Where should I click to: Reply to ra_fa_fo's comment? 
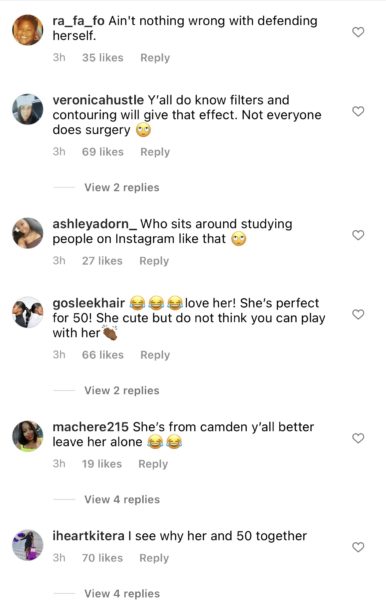[155, 58]
